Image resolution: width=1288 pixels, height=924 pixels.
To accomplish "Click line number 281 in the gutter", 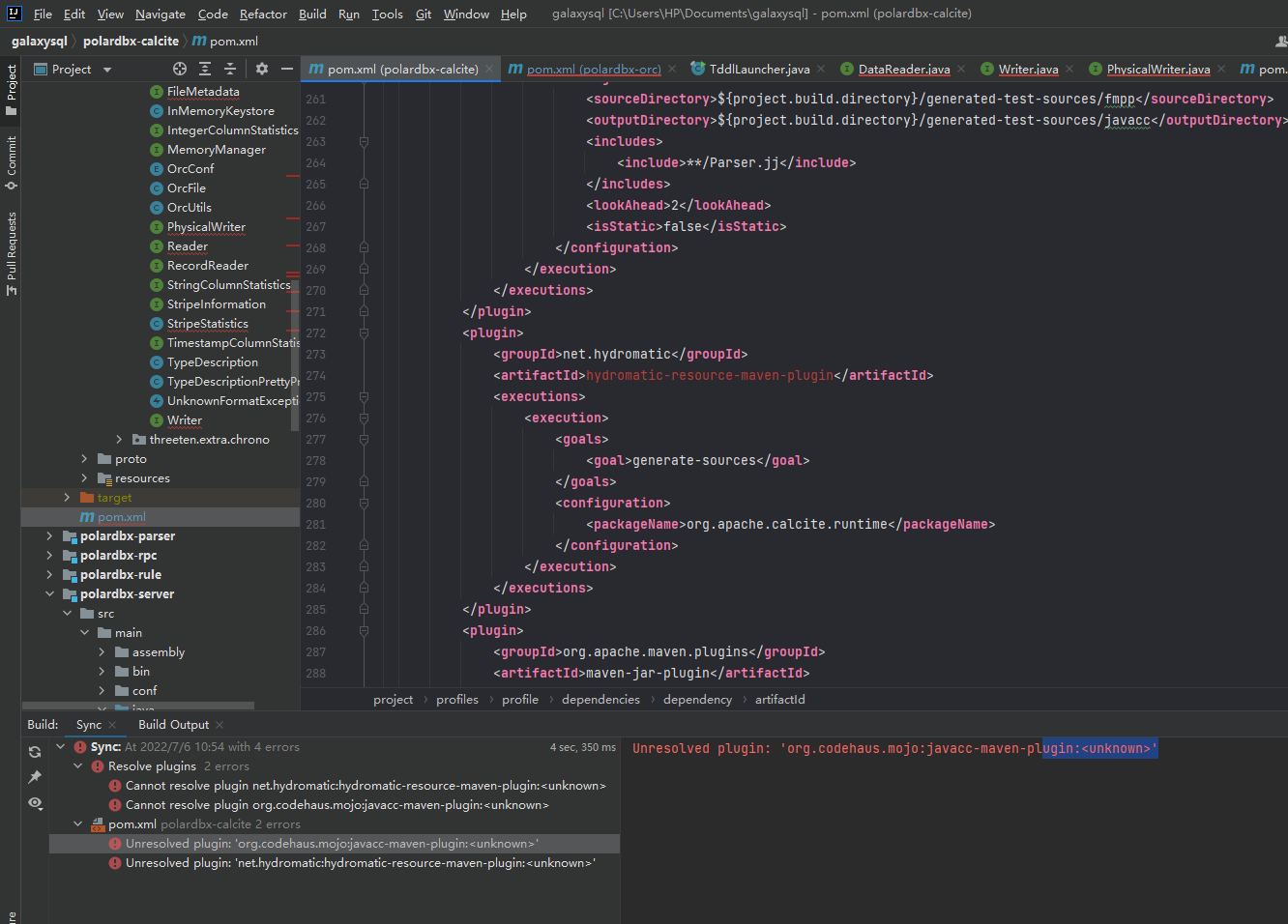I will point(315,524).
